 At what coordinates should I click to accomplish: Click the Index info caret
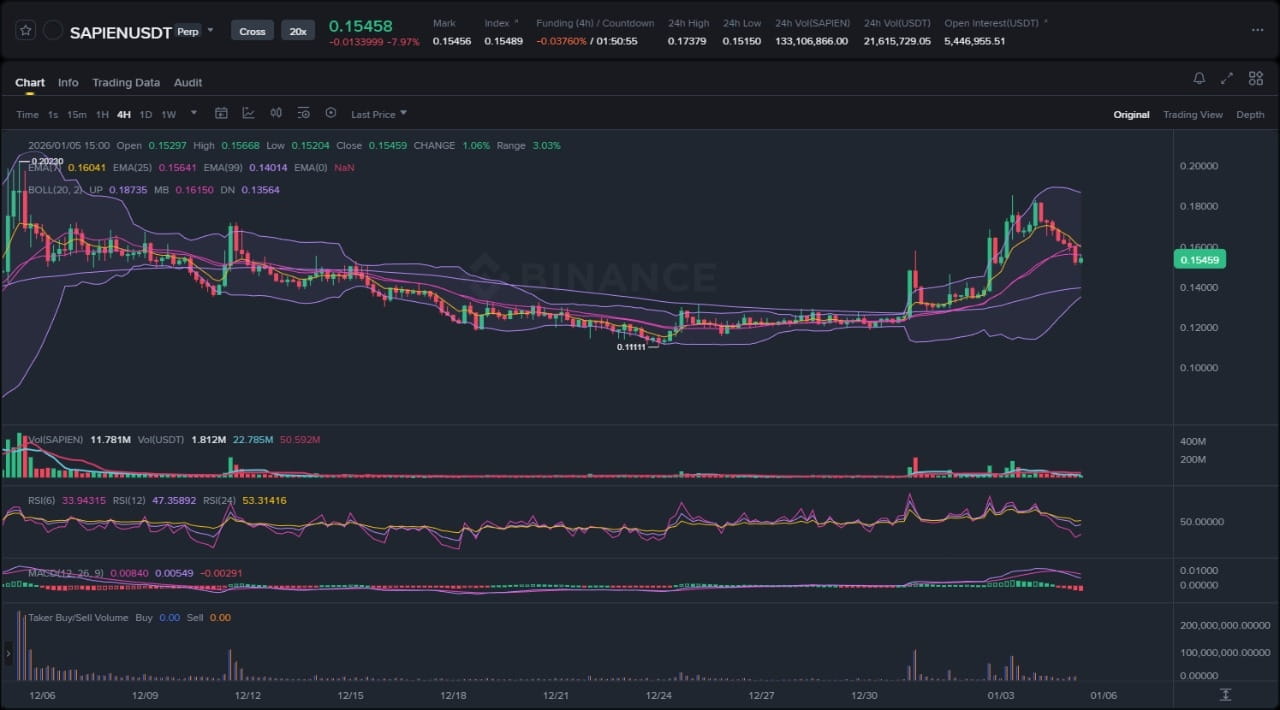click(516, 21)
